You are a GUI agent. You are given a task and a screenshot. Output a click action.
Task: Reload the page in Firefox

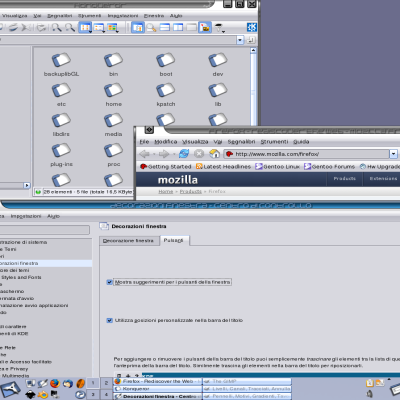point(184,154)
